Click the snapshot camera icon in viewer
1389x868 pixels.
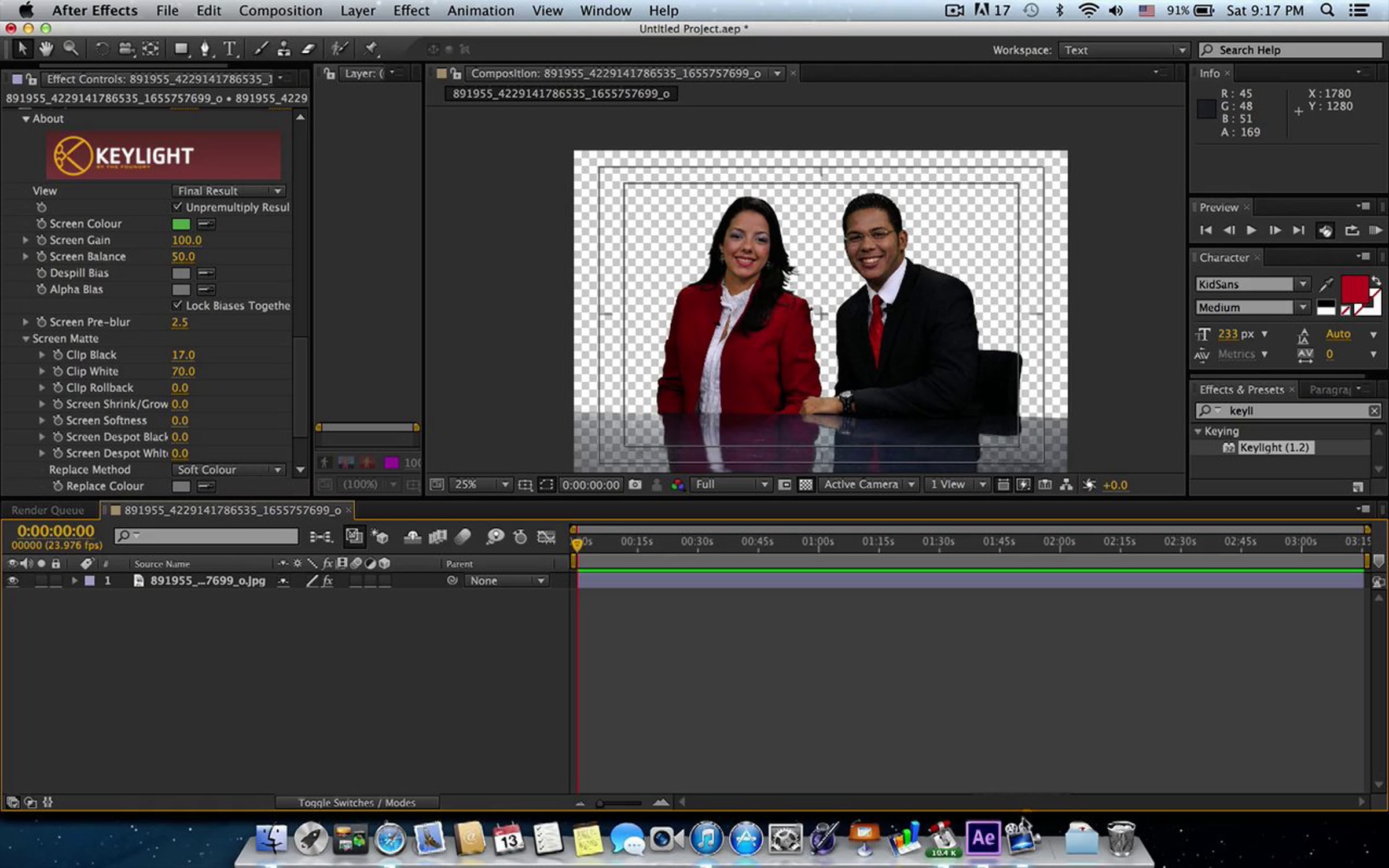635,485
